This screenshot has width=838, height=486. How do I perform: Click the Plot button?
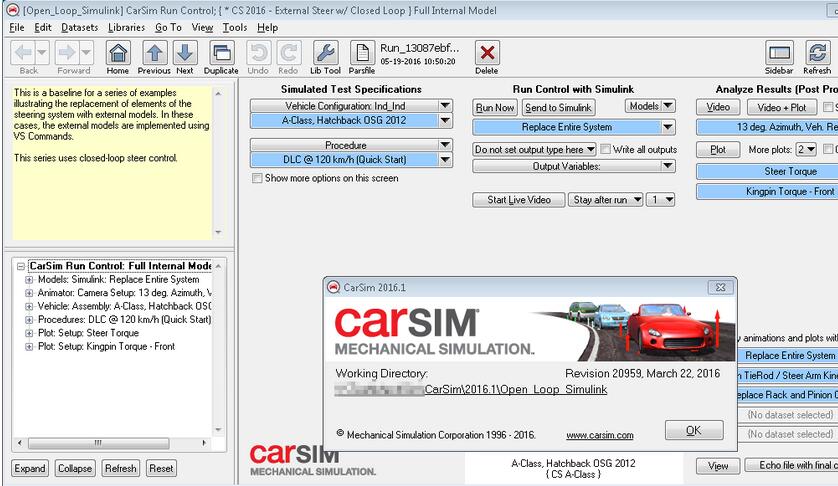pyautogui.click(x=718, y=149)
